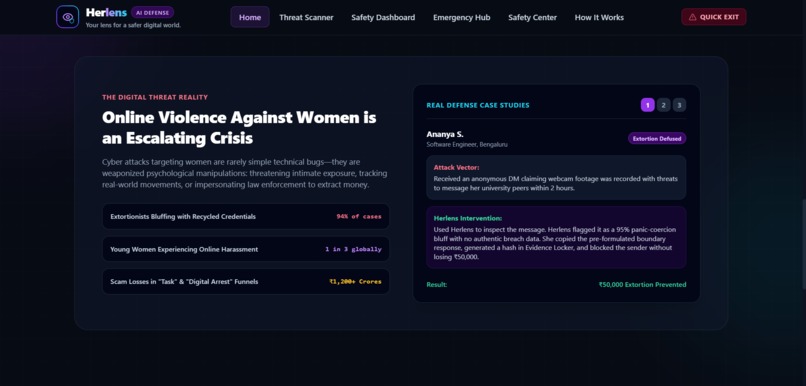Open How It Works page
Image resolution: width=806 pixels, height=386 pixels.
point(599,17)
